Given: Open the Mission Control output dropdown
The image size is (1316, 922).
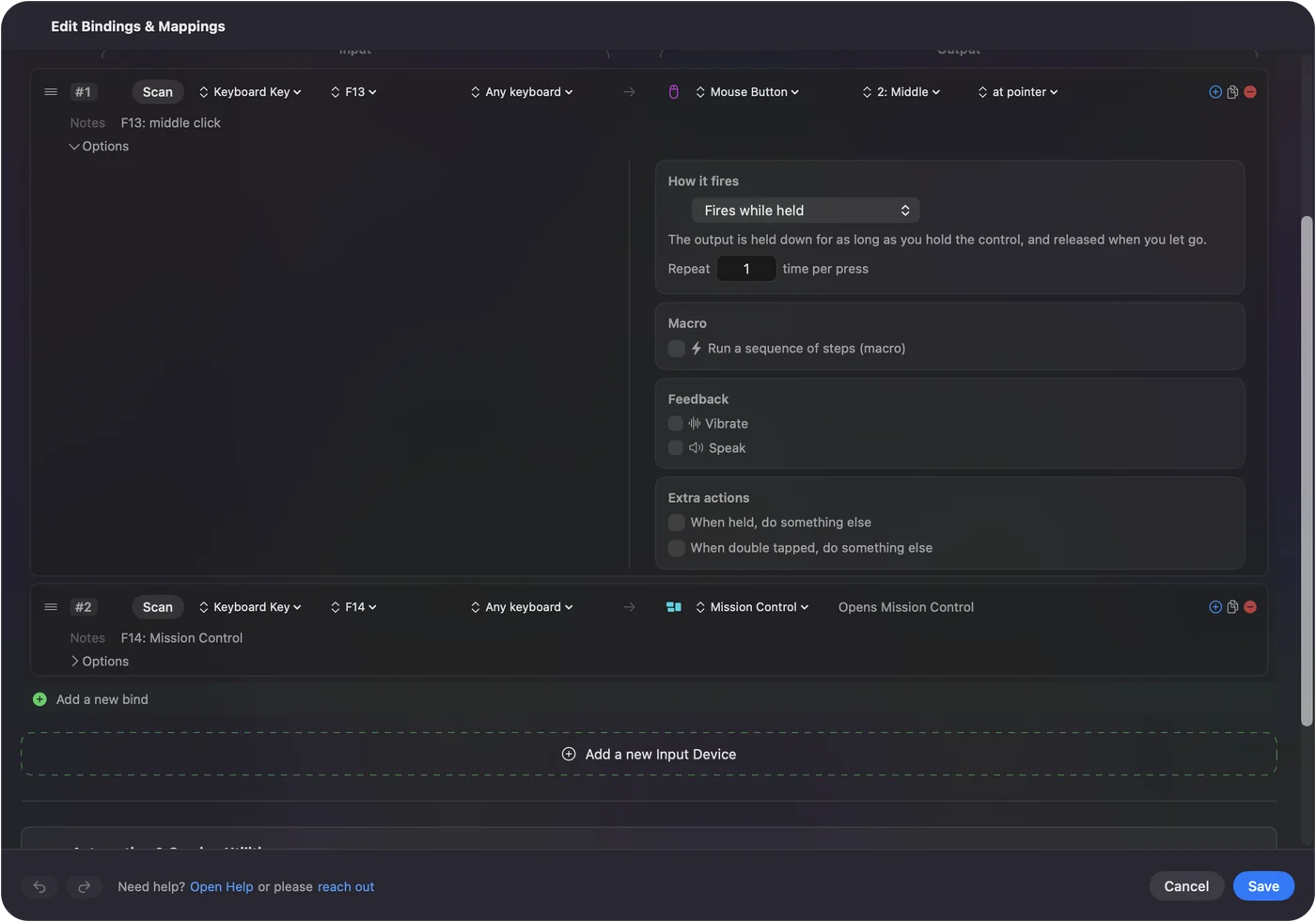Looking at the screenshot, I should pos(752,607).
